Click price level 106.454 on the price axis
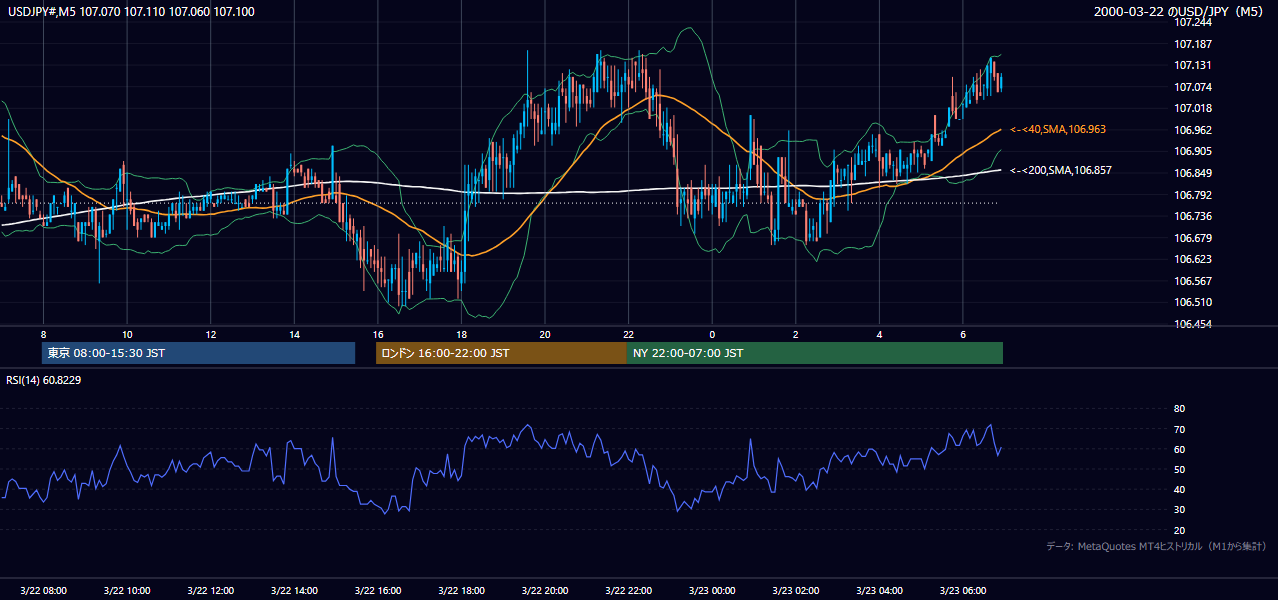The width and height of the screenshot is (1278, 600). click(x=1192, y=324)
